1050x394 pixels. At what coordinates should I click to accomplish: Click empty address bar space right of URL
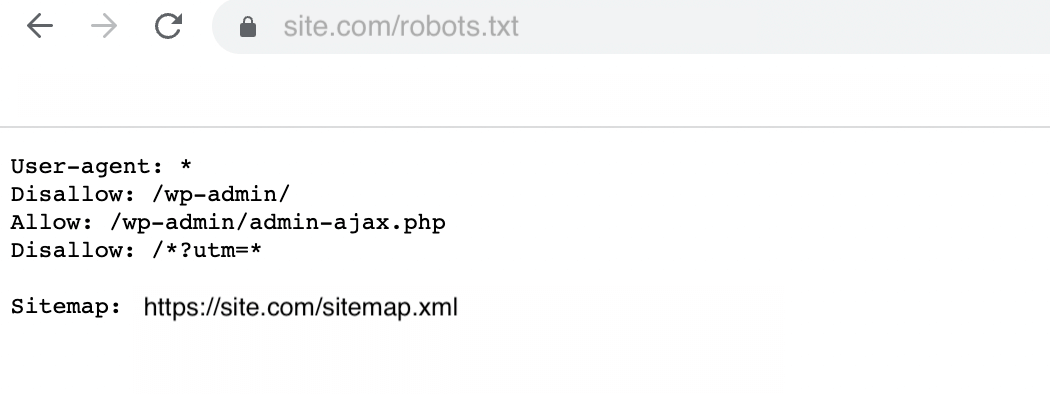click(783, 27)
